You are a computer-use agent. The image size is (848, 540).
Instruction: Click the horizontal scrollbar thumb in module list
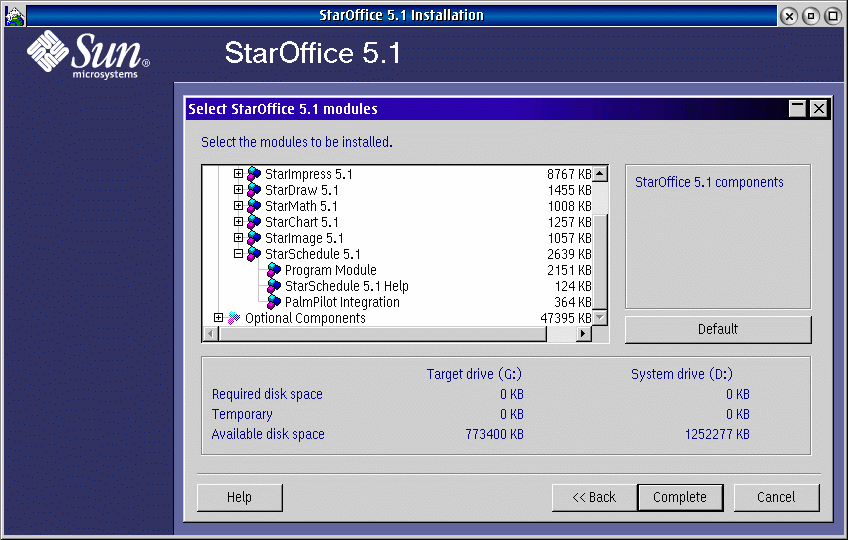[382, 334]
